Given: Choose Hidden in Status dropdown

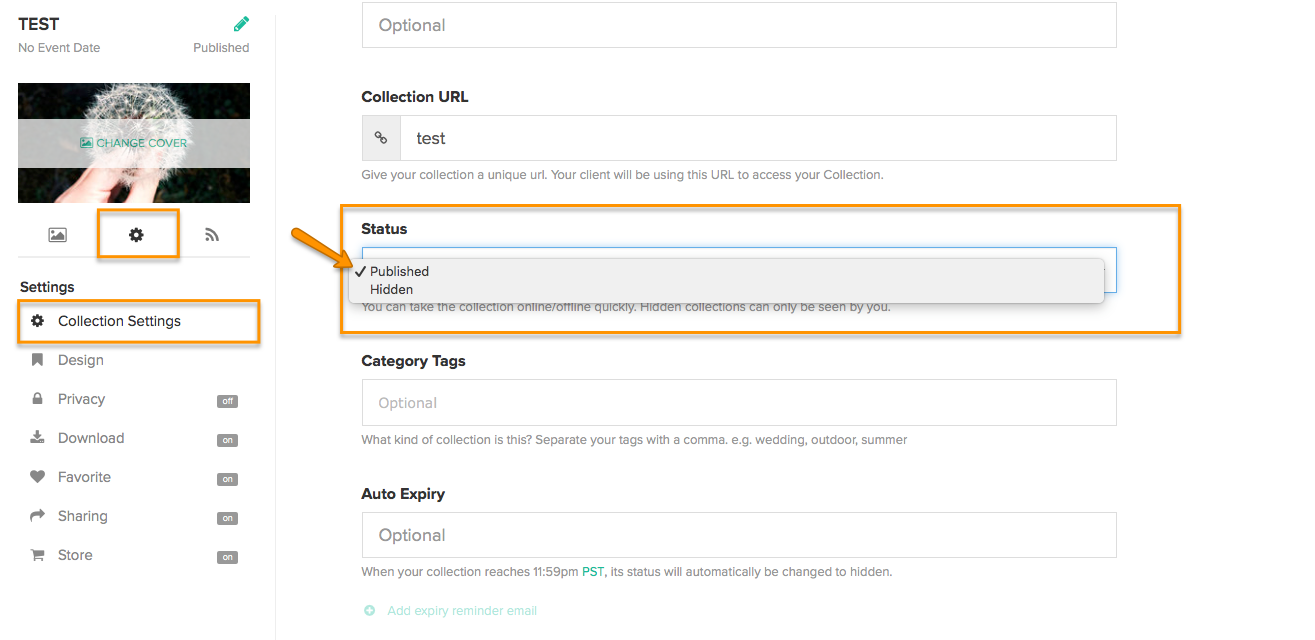Looking at the screenshot, I should coord(726,289).
